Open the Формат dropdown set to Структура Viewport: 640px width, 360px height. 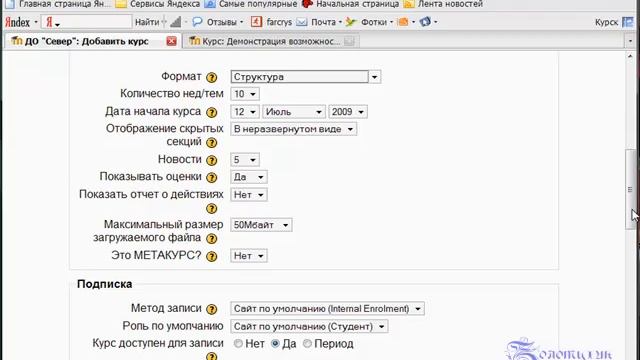306,77
